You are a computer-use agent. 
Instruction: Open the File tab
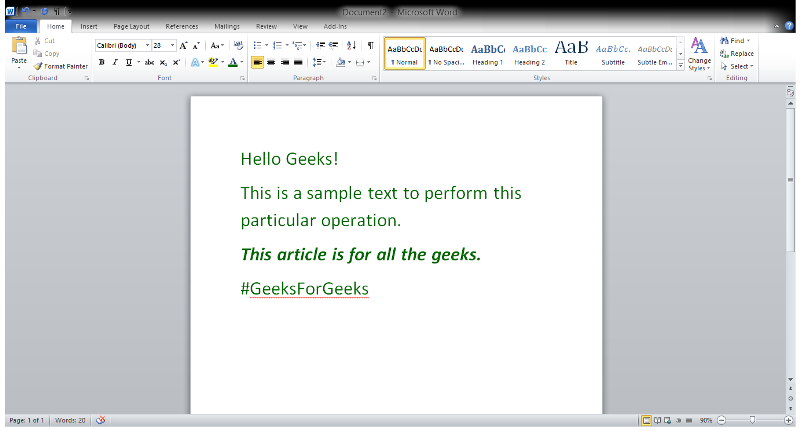[x=21, y=27]
